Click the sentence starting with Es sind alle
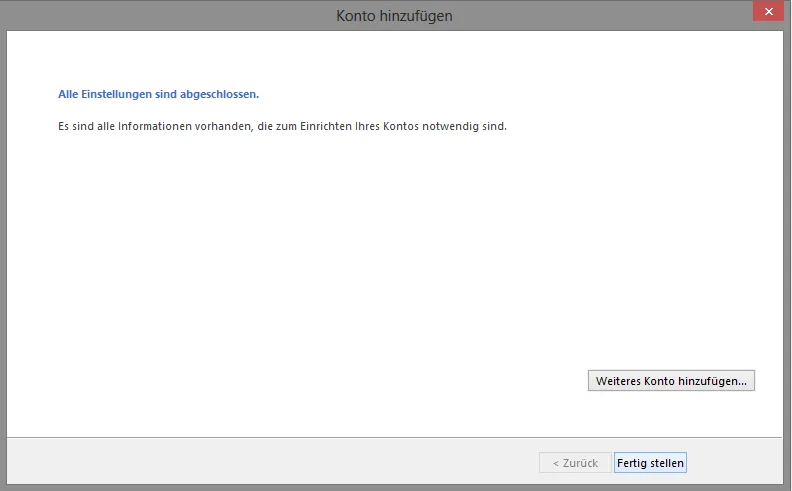Screen dimensions: 792x491 pyautogui.click(x=282, y=127)
